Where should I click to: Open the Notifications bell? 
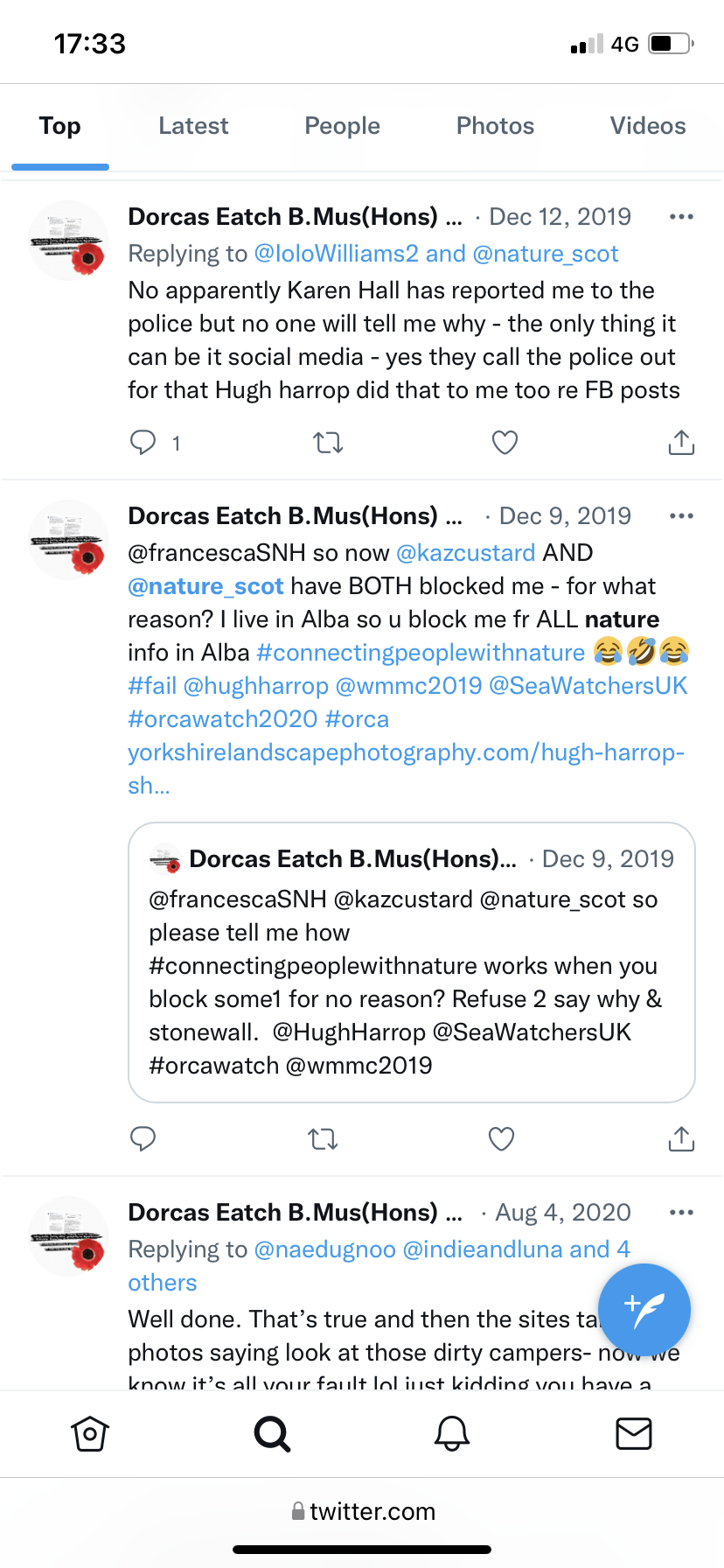tap(452, 1434)
